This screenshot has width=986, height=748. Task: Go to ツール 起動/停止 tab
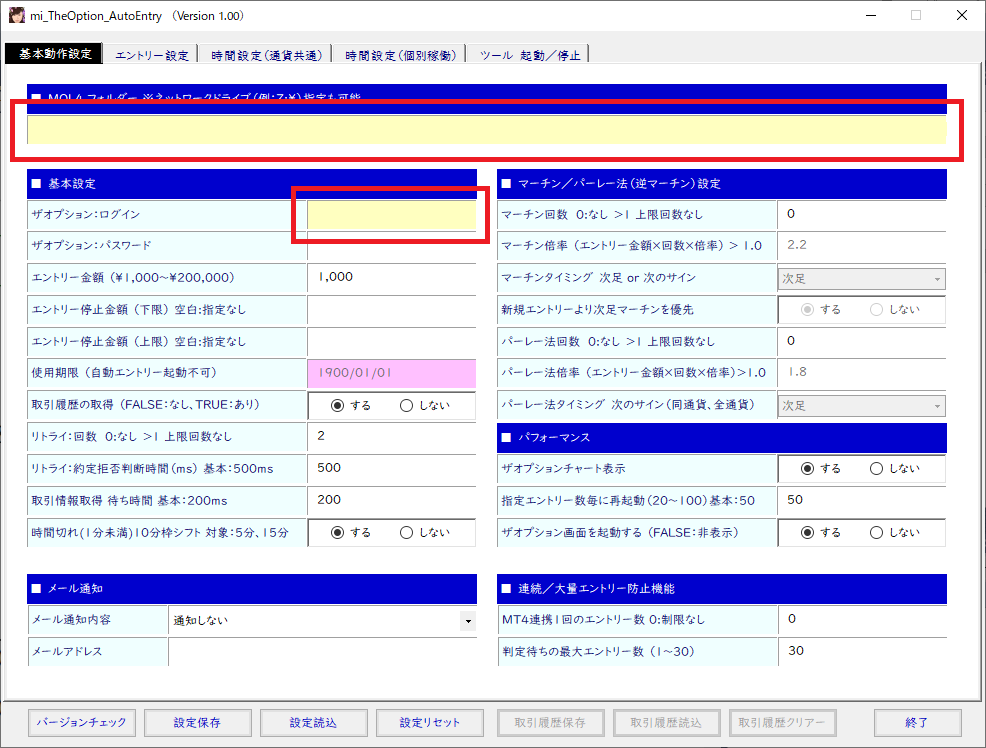[x=528, y=55]
